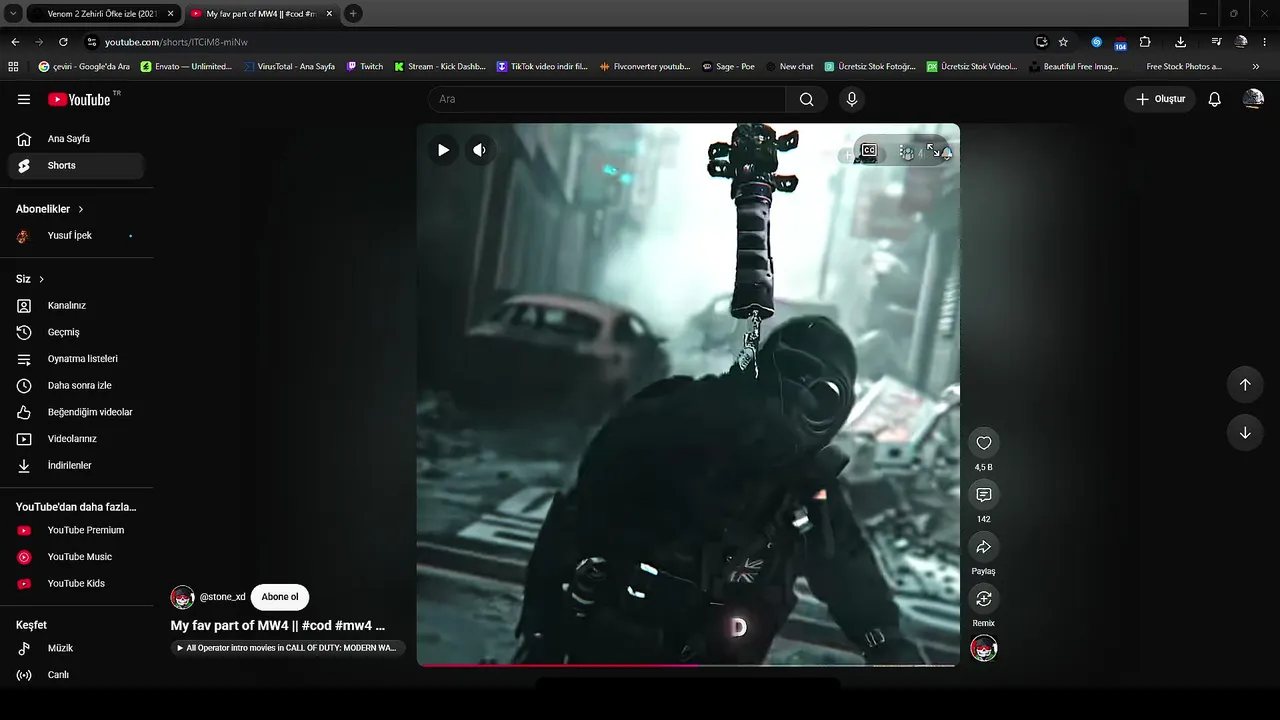The height and width of the screenshot is (720, 1280).
Task: Open the notifications bell
Action: click(1215, 99)
